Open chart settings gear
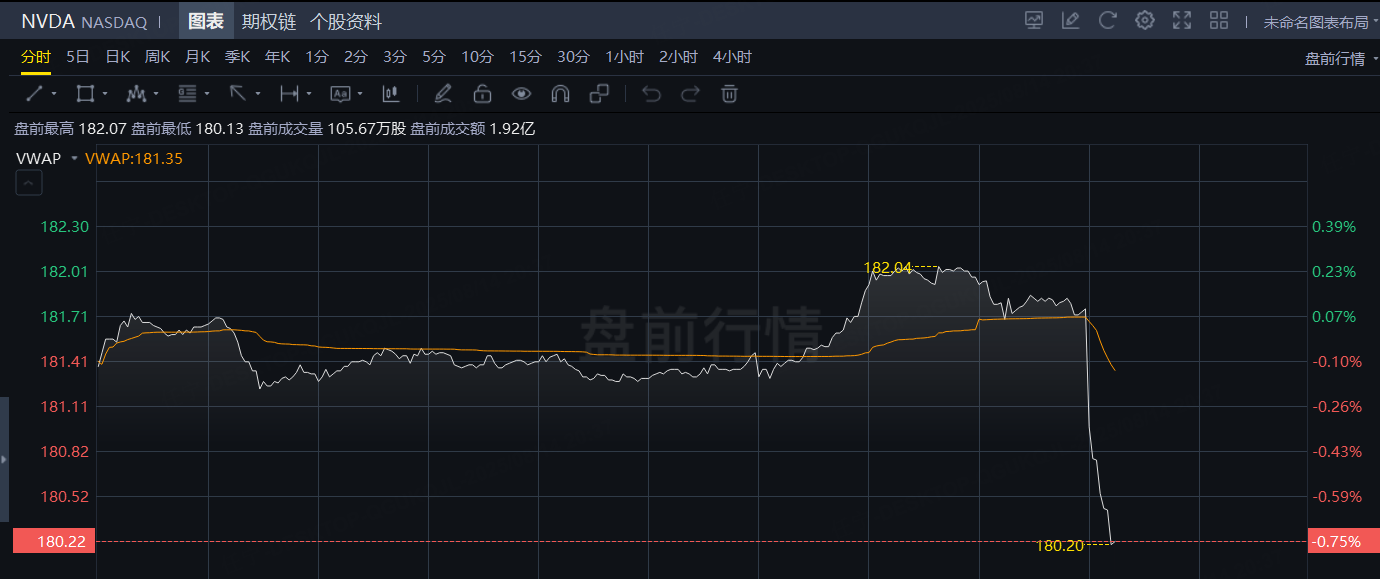Viewport: 1380px width, 579px height. click(x=1145, y=20)
